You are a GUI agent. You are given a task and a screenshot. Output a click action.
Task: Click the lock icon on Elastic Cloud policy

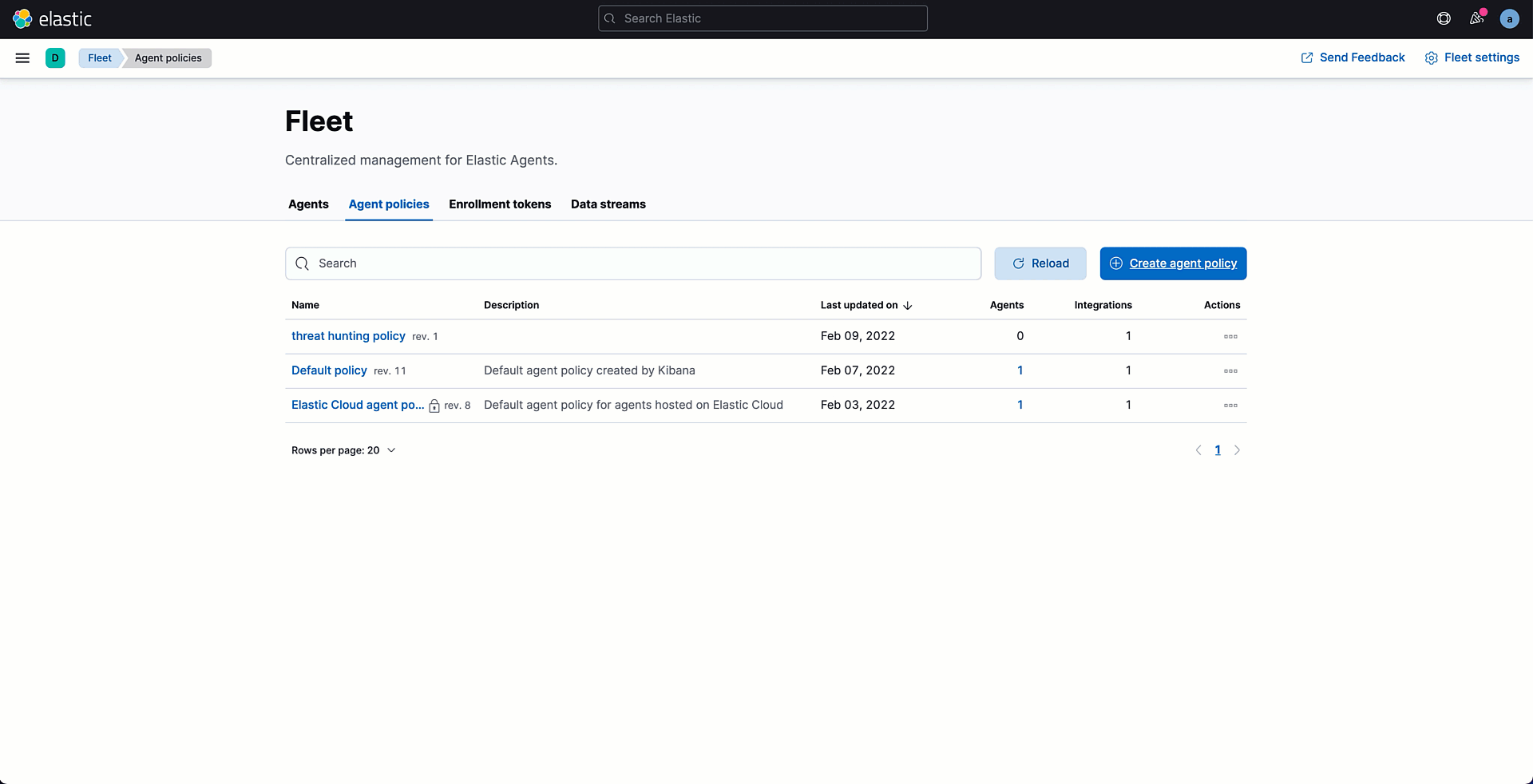click(434, 406)
